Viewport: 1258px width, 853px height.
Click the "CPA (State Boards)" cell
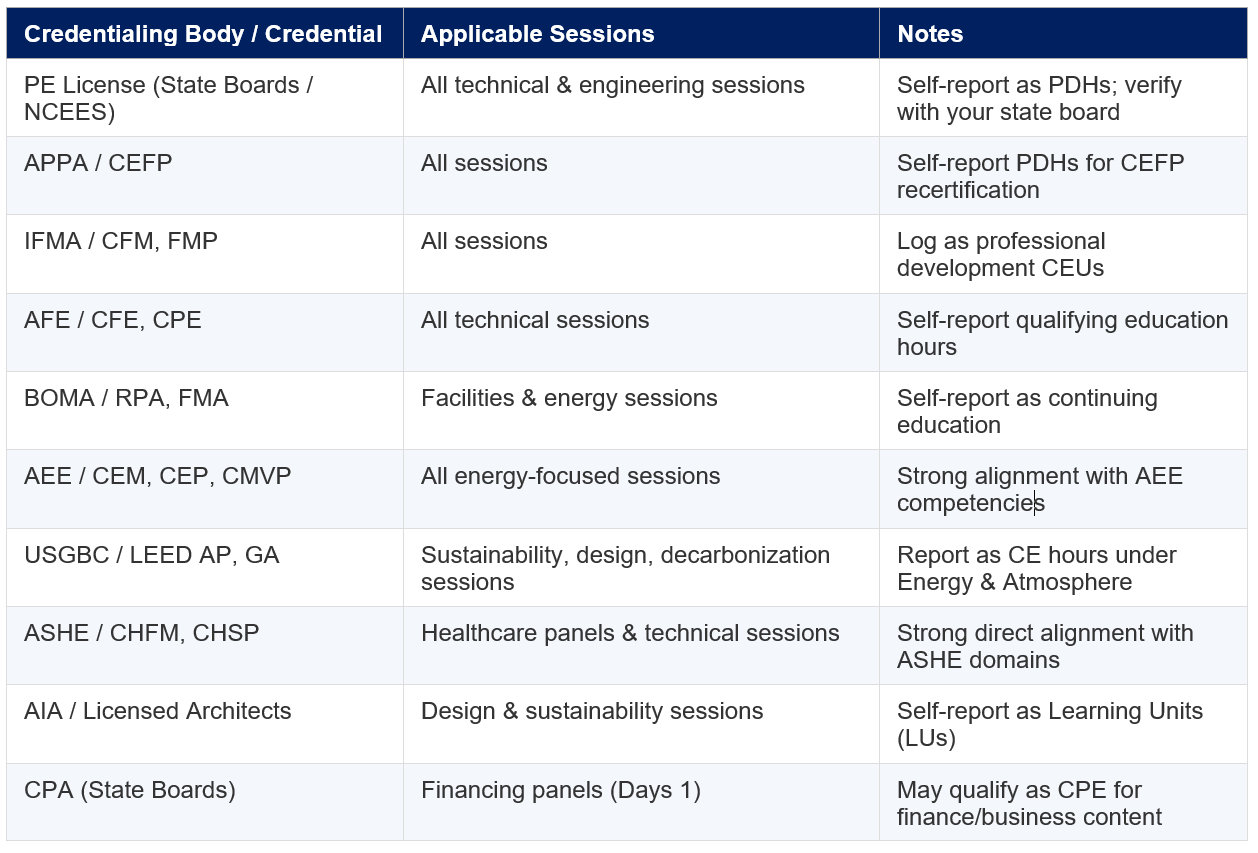[x=130, y=790]
